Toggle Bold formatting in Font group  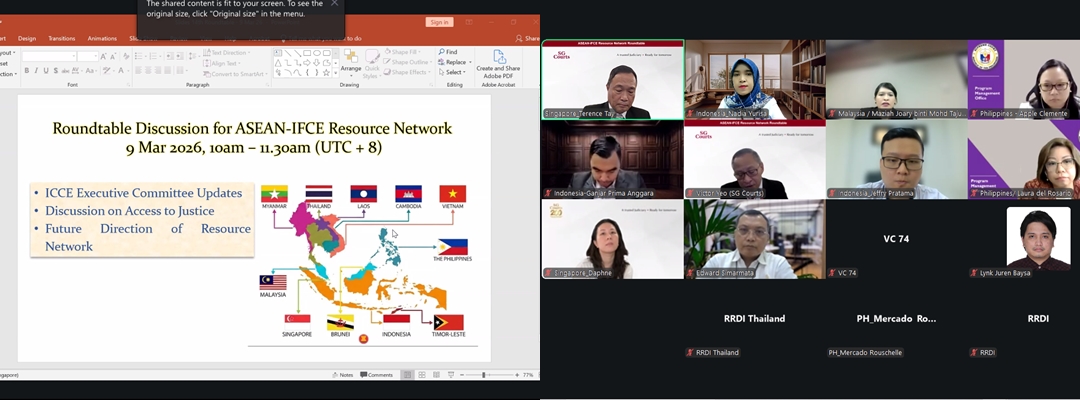[26, 70]
